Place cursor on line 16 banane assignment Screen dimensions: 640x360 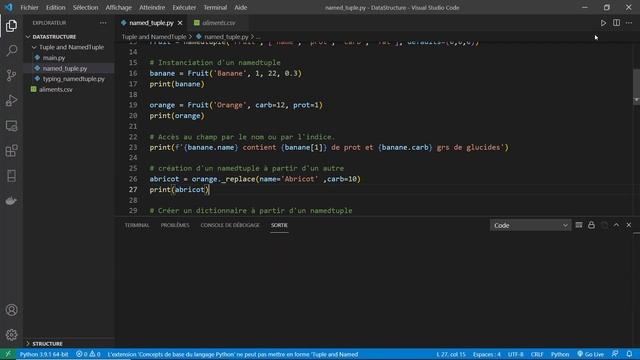(x=225, y=73)
